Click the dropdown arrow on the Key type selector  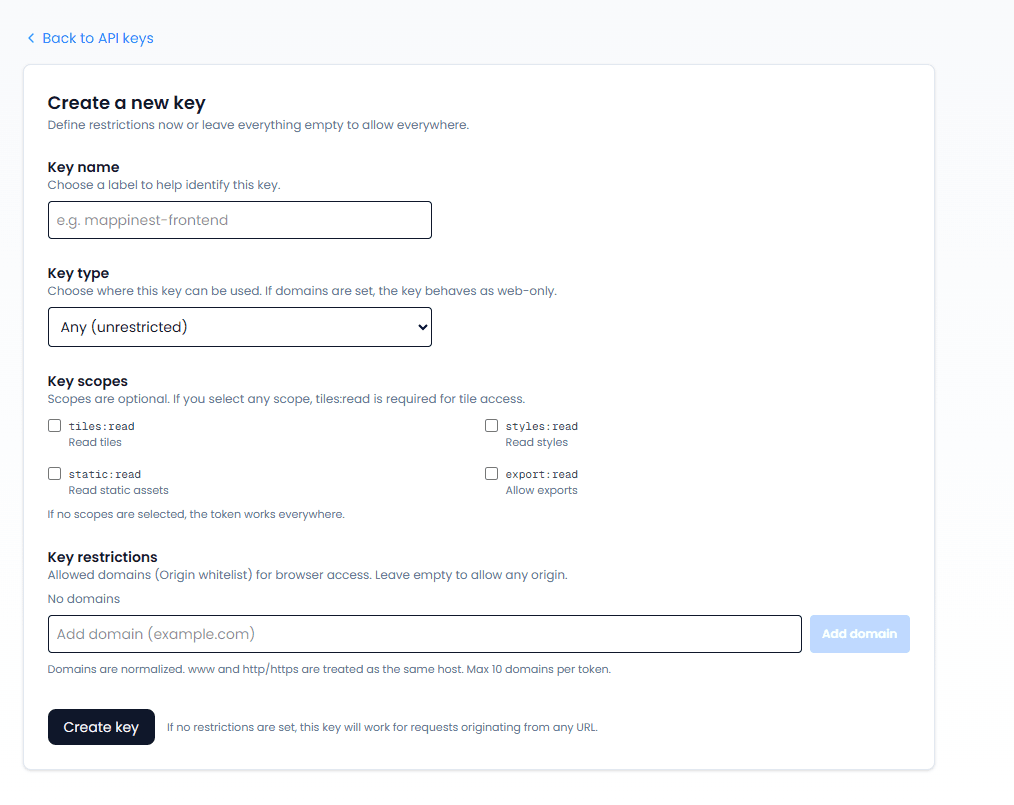[x=420, y=326]
